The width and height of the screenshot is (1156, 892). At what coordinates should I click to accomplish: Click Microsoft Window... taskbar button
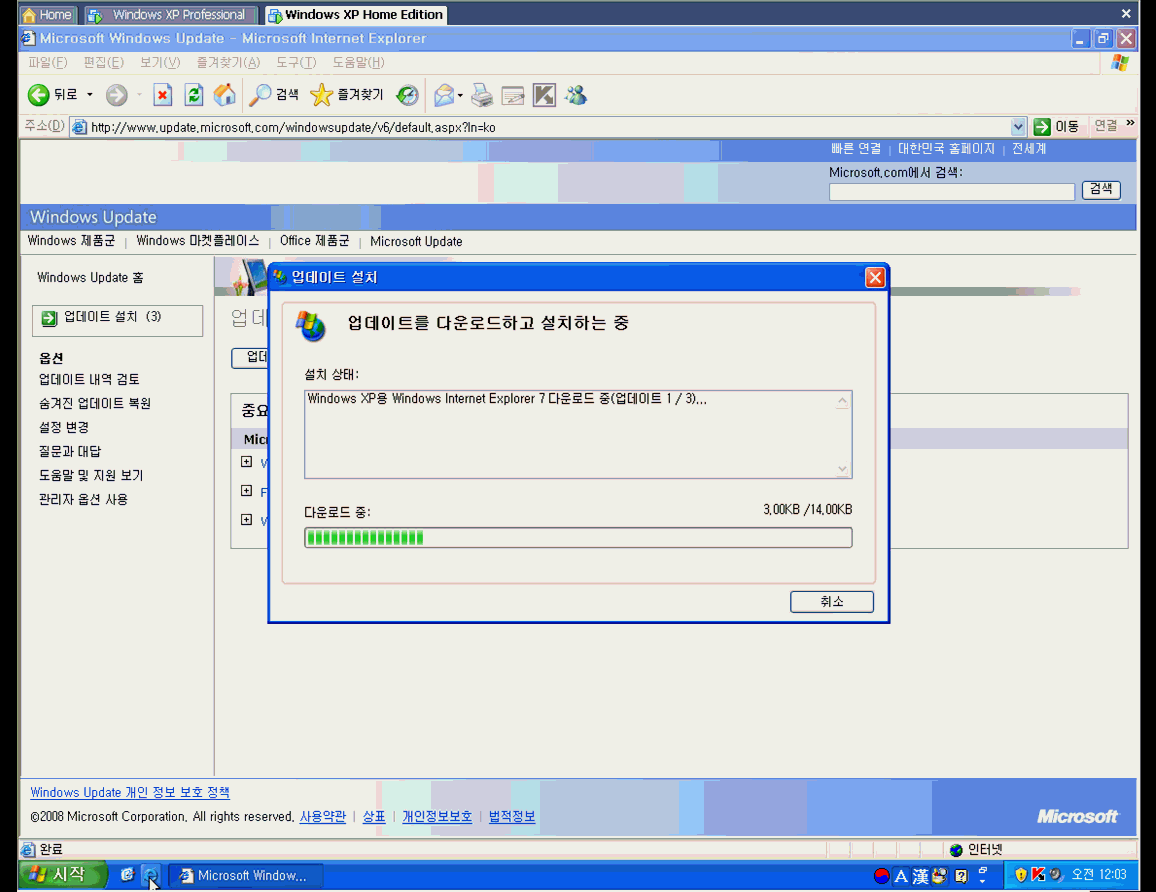coord(246,875)
